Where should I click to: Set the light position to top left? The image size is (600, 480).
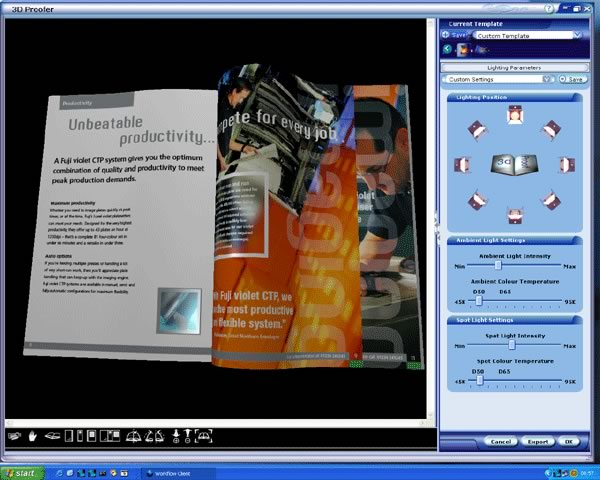tap(477, 130)
